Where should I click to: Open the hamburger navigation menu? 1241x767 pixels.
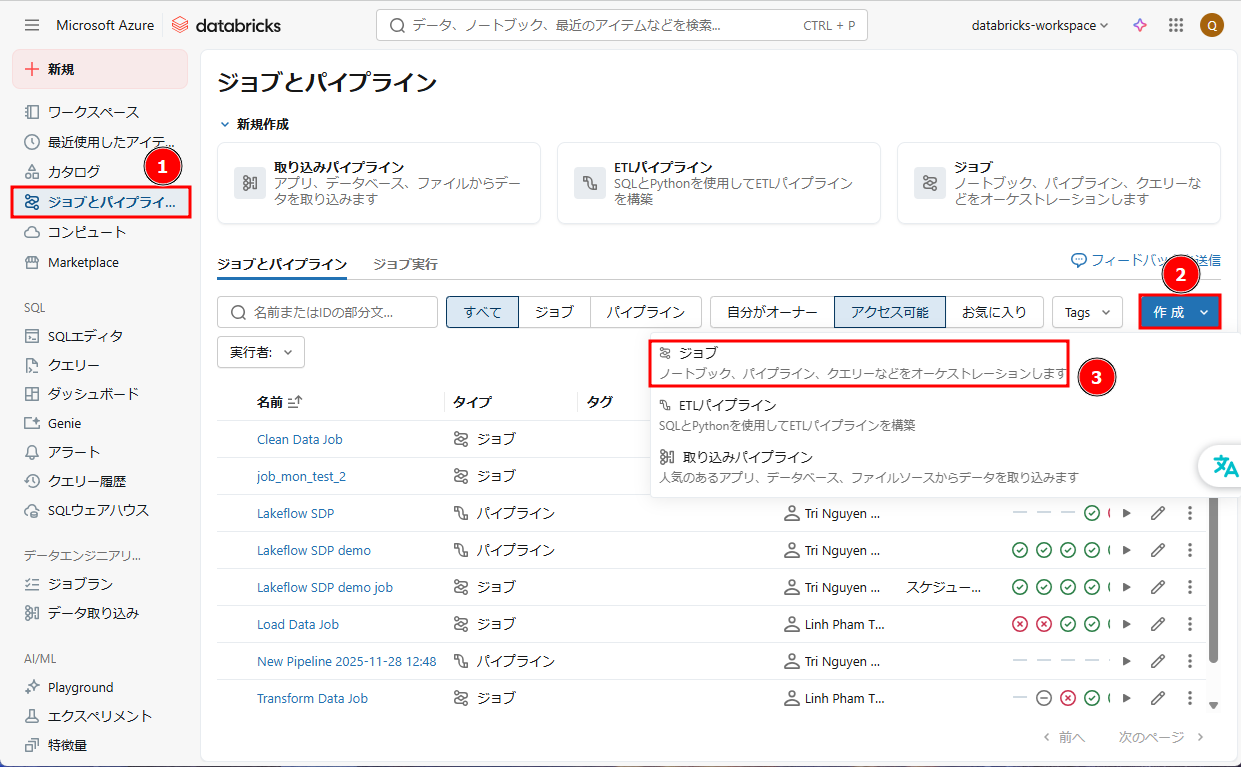click(x=32, y=25)
